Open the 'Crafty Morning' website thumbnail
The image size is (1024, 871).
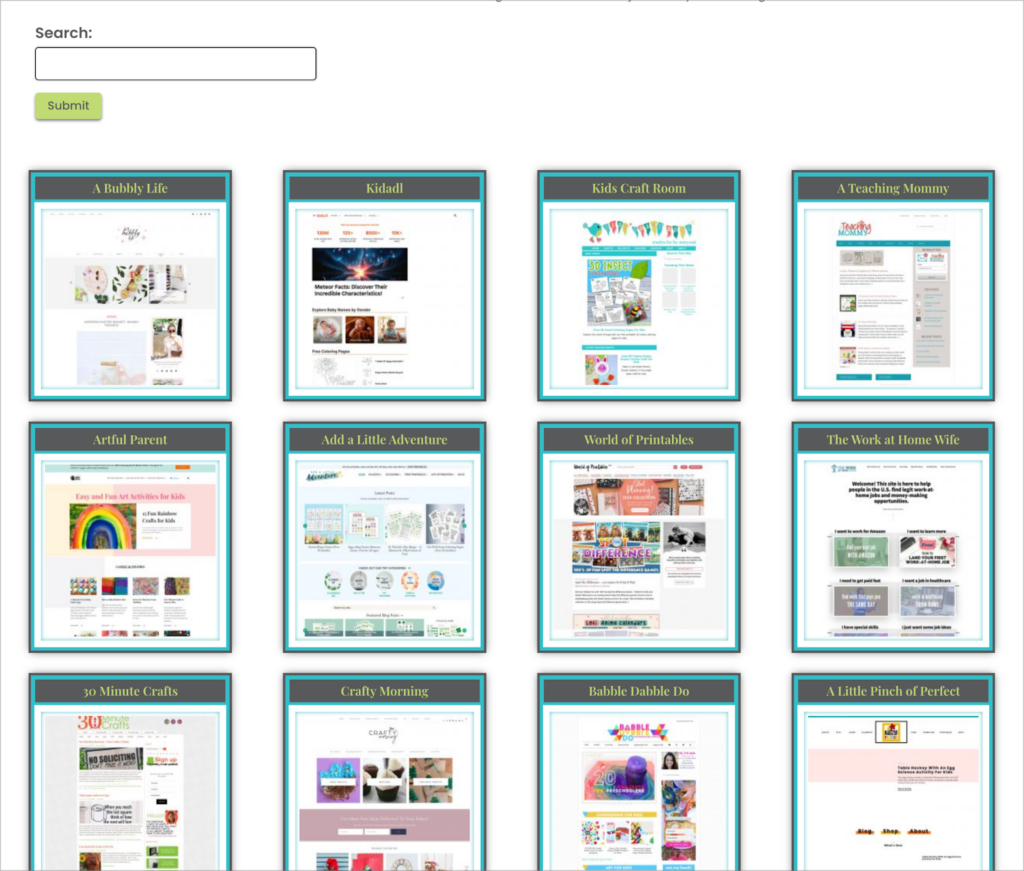click(384, 790)
